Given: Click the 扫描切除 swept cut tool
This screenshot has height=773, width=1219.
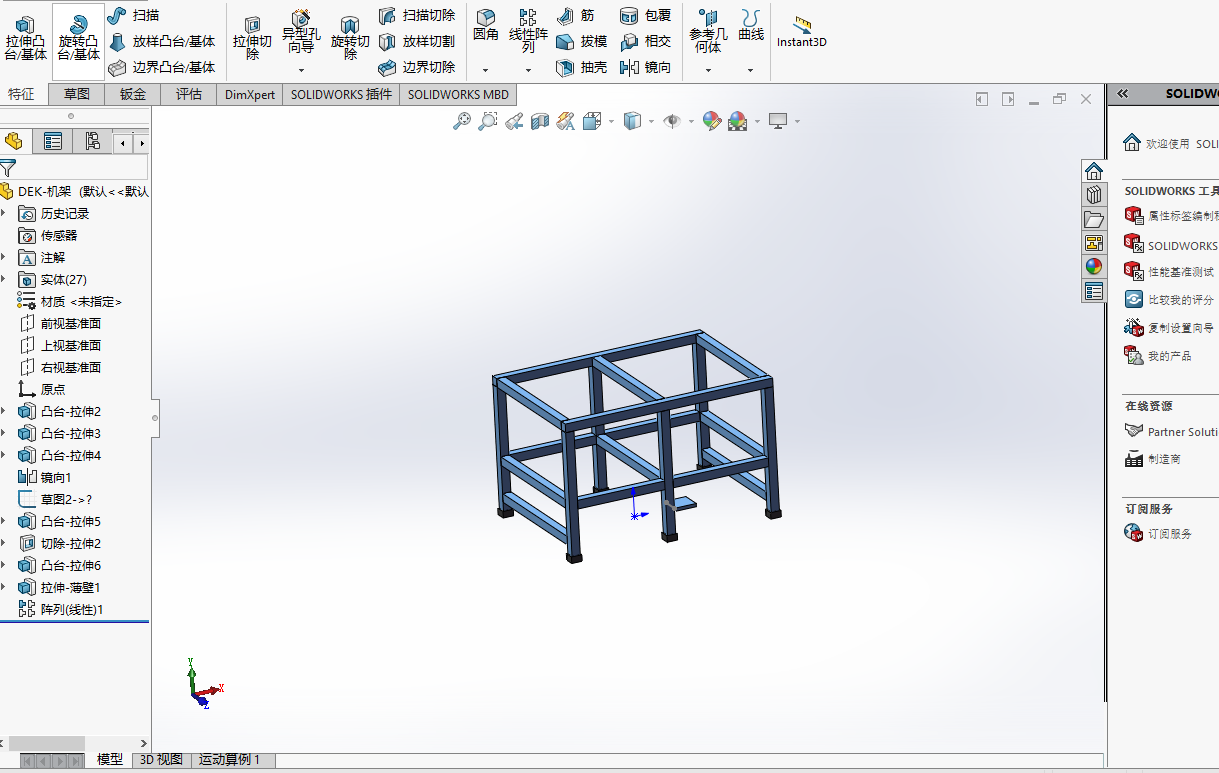Looking at the screenshot, I should [417, 15].
